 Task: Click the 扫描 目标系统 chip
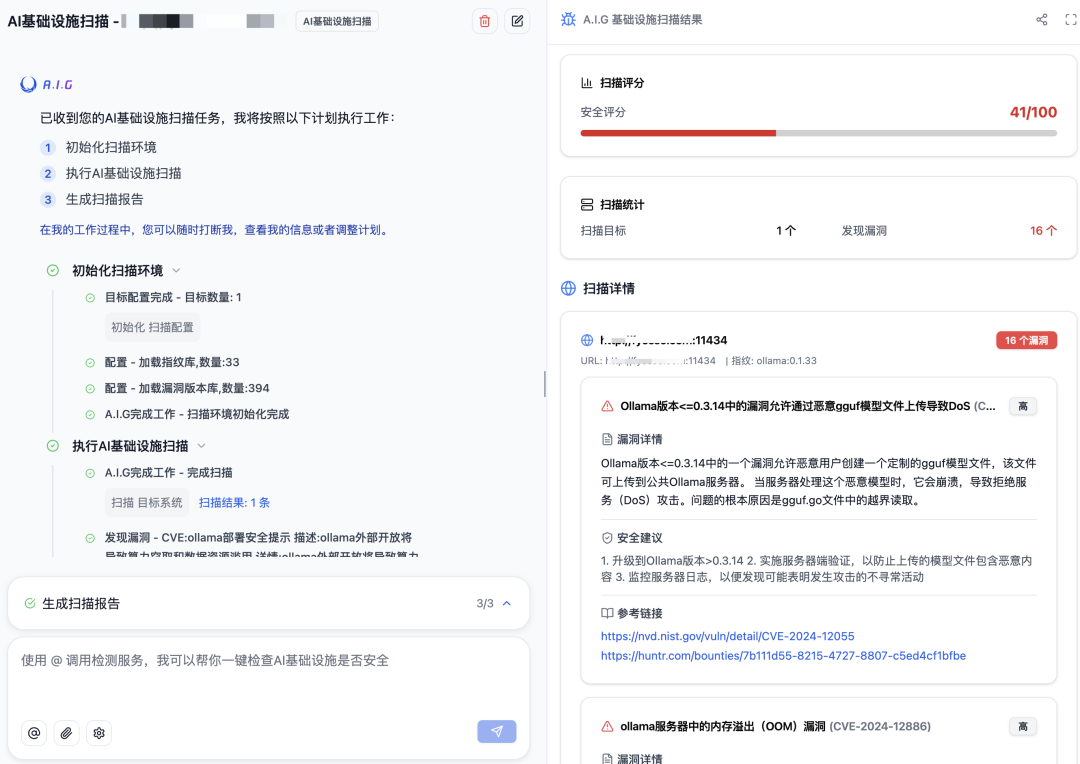[147, 502]
